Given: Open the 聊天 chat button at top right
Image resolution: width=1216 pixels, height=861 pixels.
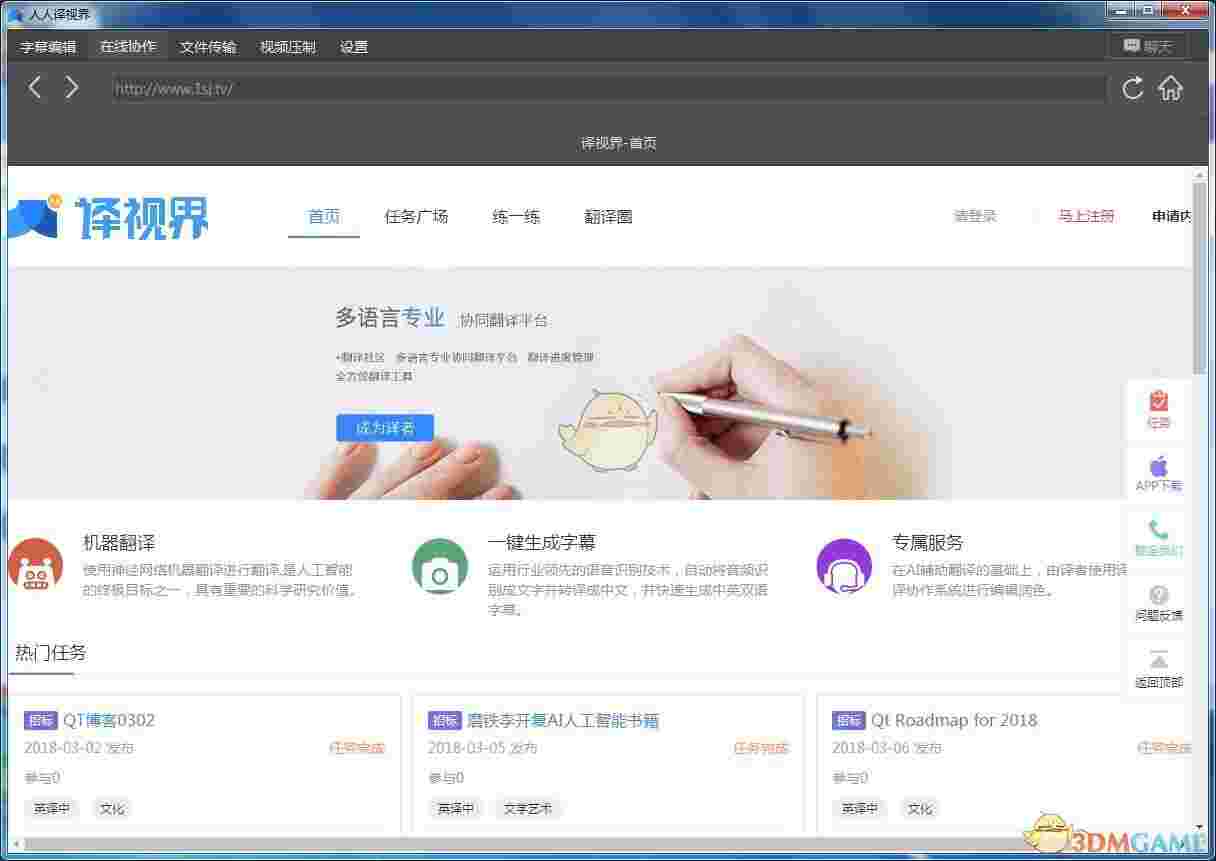Looking at the screenshot, I should (1147, 45).
